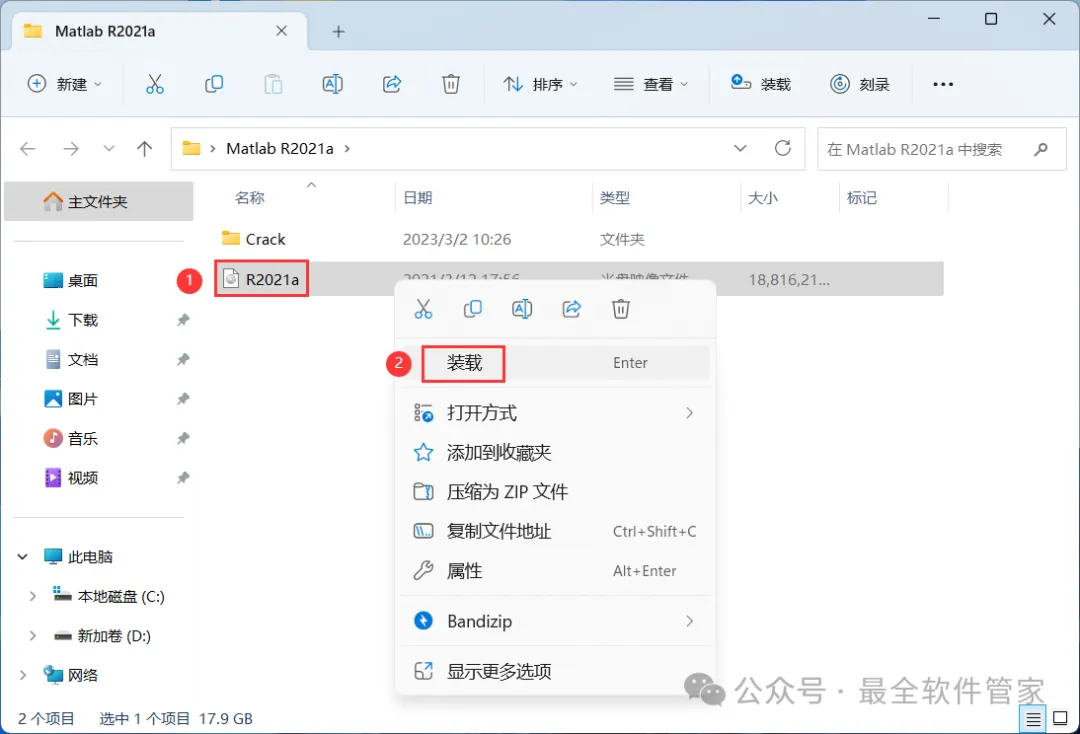
Task: Choose 显示更多选项 menu entry
Action: [x=554, y=671]
